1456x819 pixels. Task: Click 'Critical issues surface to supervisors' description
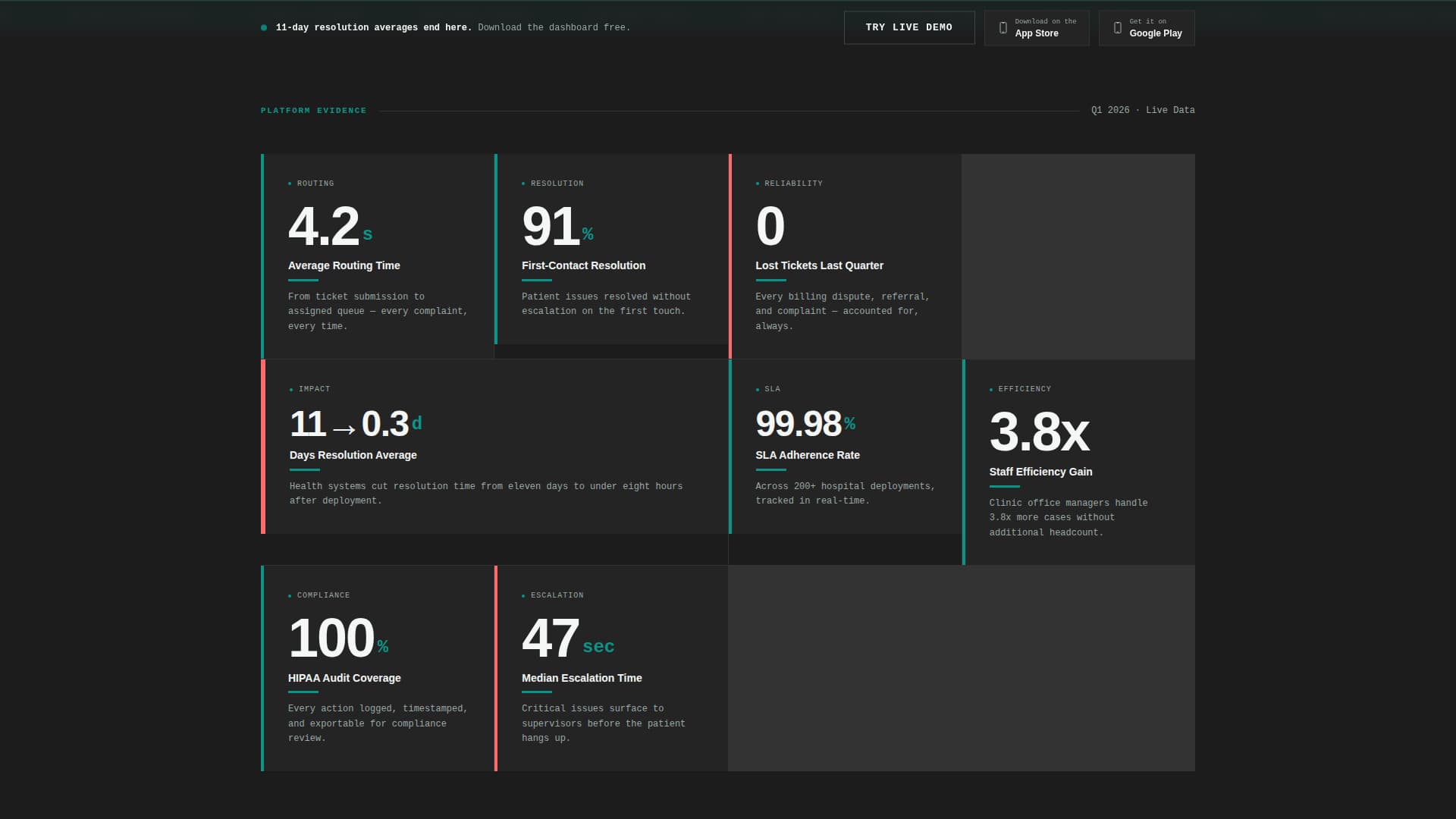pyautogui.click(x=604, y=723)
